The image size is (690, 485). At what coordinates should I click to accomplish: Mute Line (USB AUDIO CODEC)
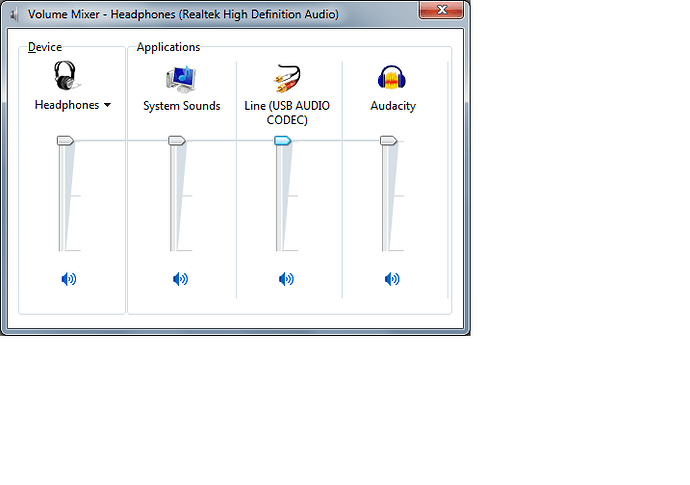[x=286, y=279]
